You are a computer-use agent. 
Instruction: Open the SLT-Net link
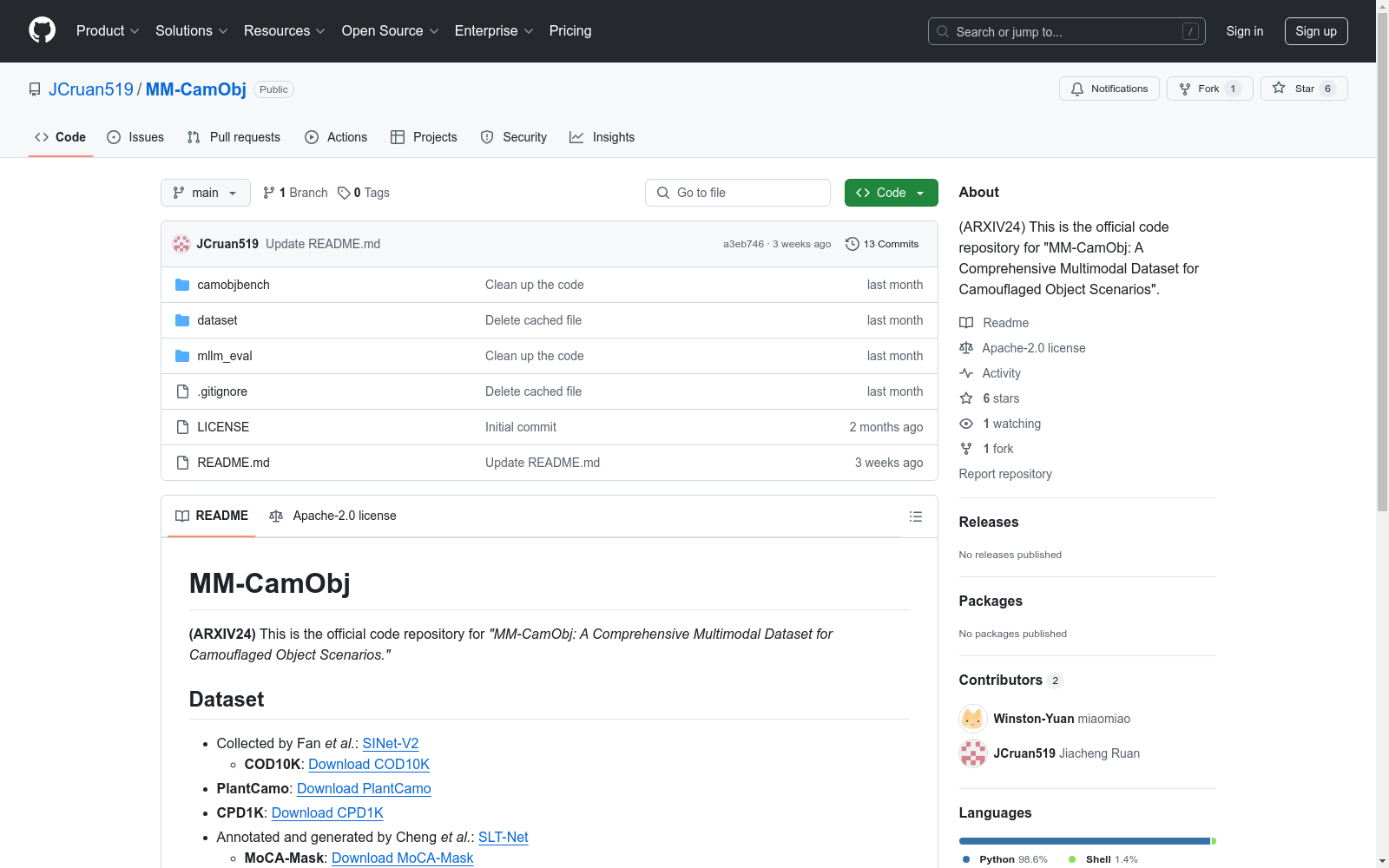click(x=504, y=837)
